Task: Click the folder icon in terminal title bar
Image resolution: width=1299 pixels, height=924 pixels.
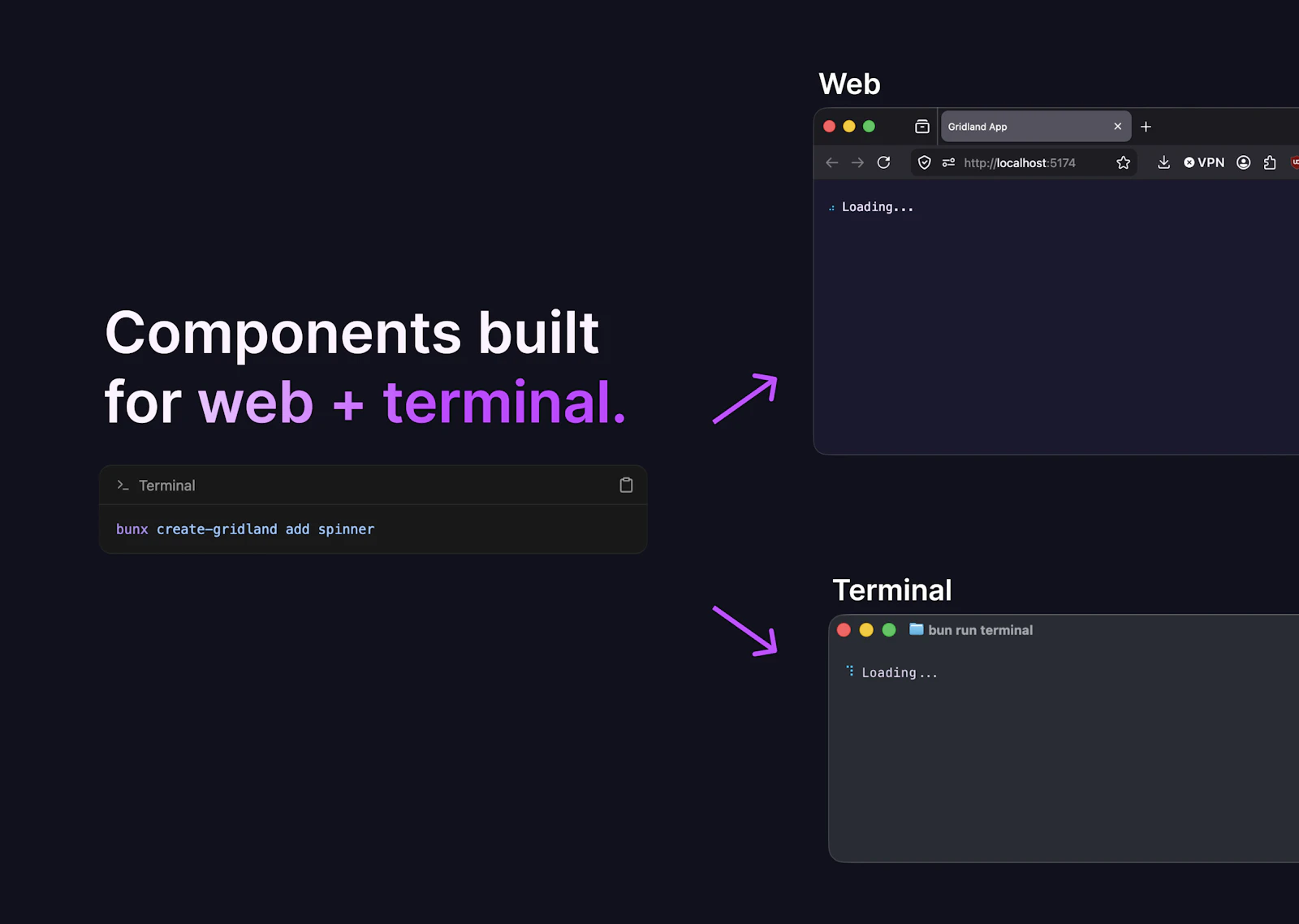Action: (x=916, y=629)
